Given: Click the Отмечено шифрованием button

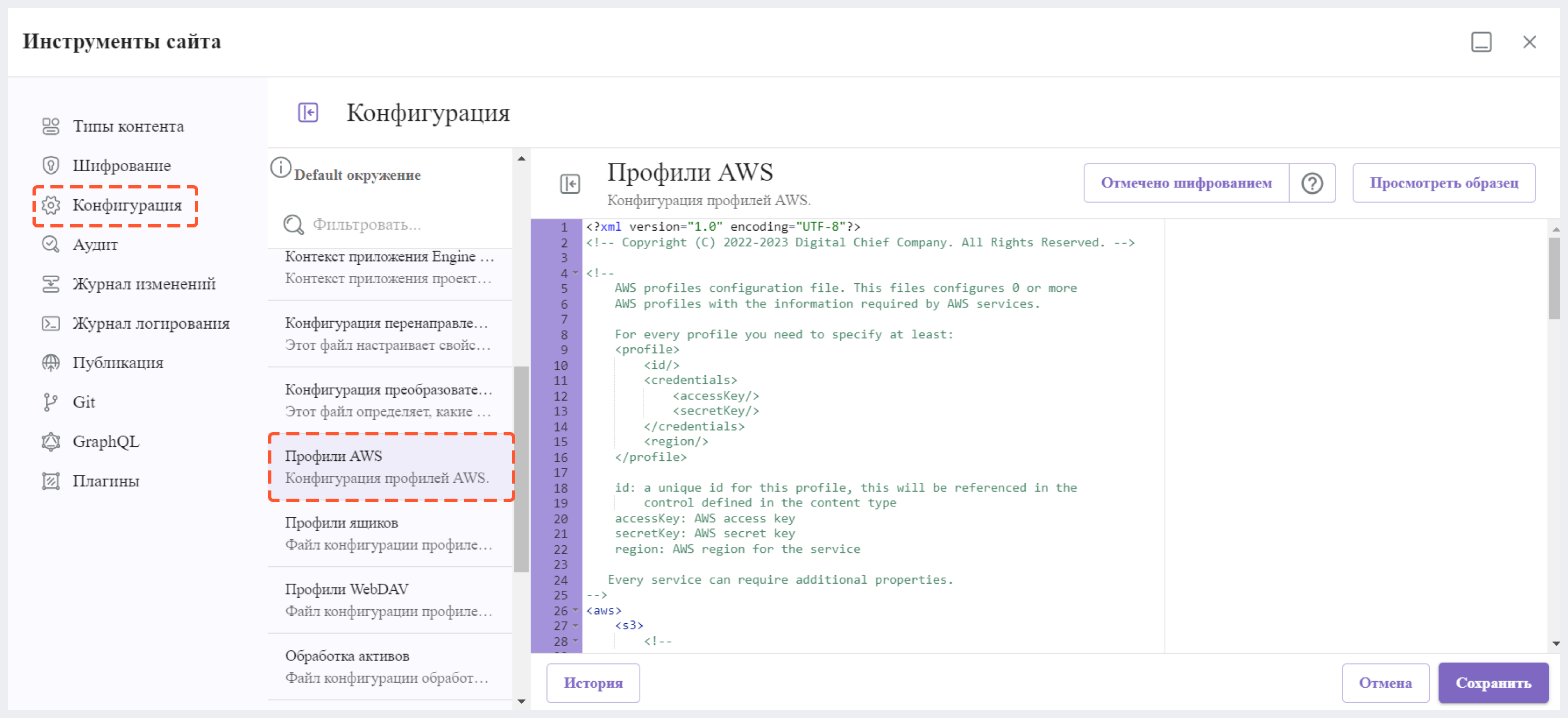Looking at the screenshot, I should [1186, 183].
